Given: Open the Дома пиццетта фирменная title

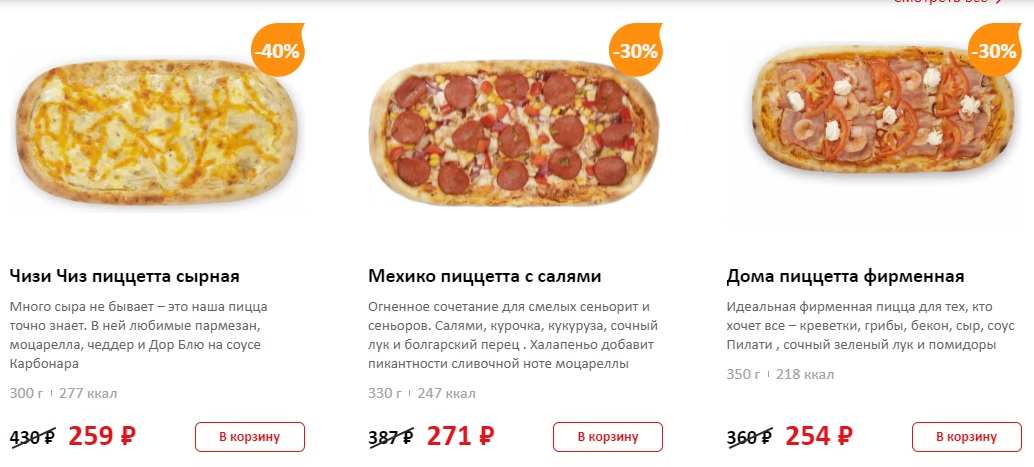Looking at the screenshot, I should tap(845, 276).
